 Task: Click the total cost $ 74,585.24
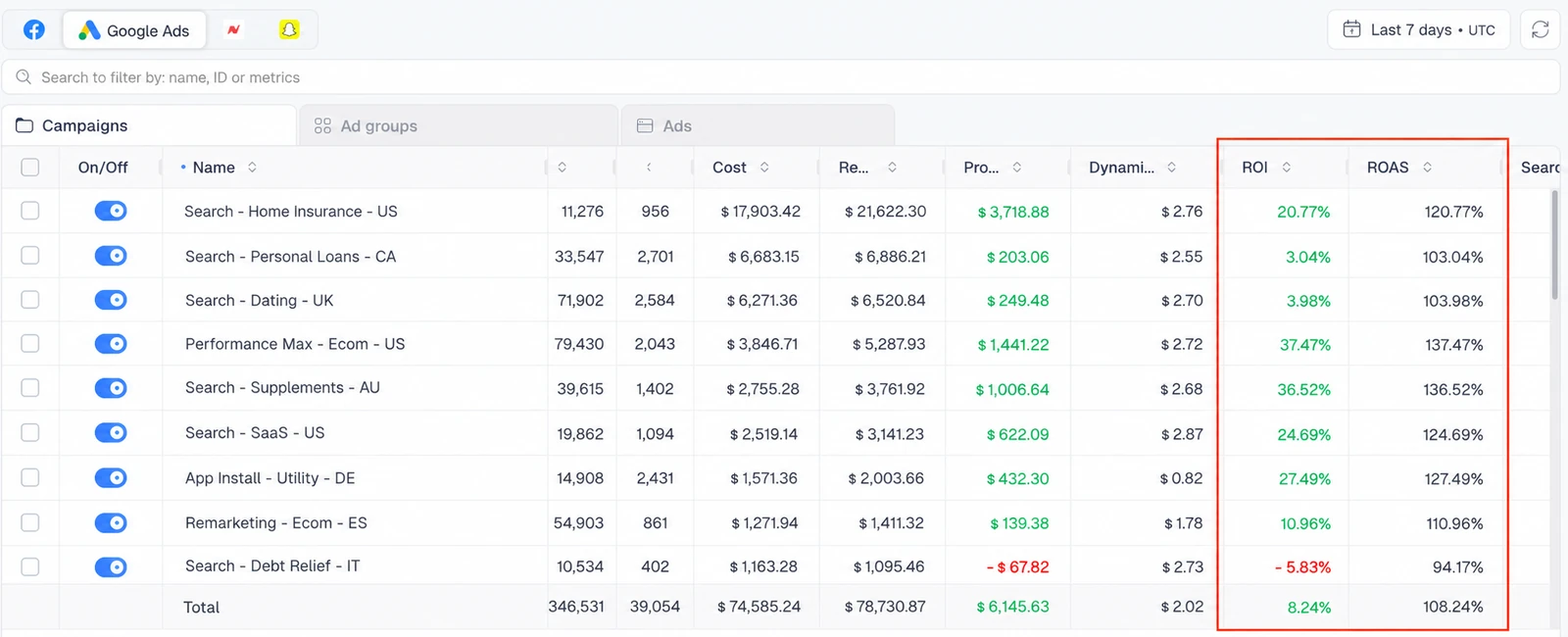click(759, 607)
